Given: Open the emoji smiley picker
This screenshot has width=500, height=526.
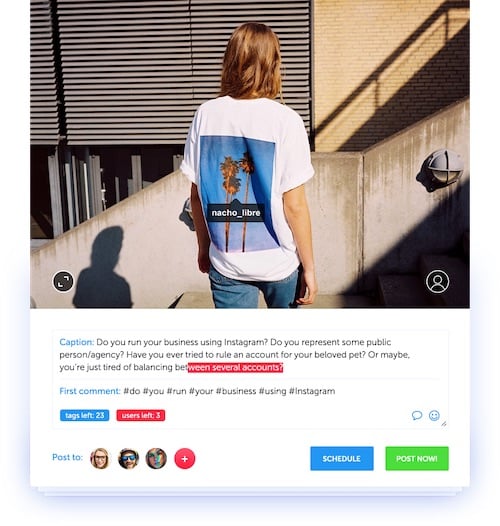Looking at the screenshot, I should [x=434, y=415].
